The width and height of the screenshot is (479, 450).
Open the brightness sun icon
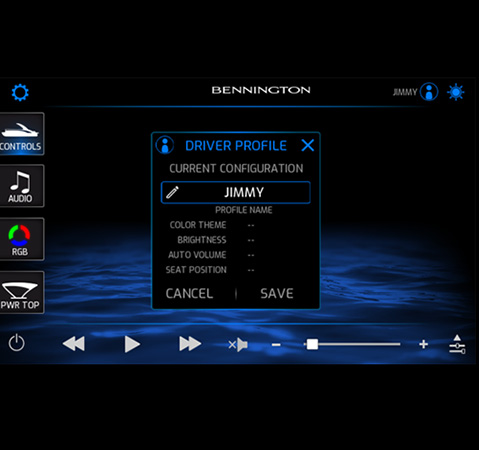tap(456, 92)
